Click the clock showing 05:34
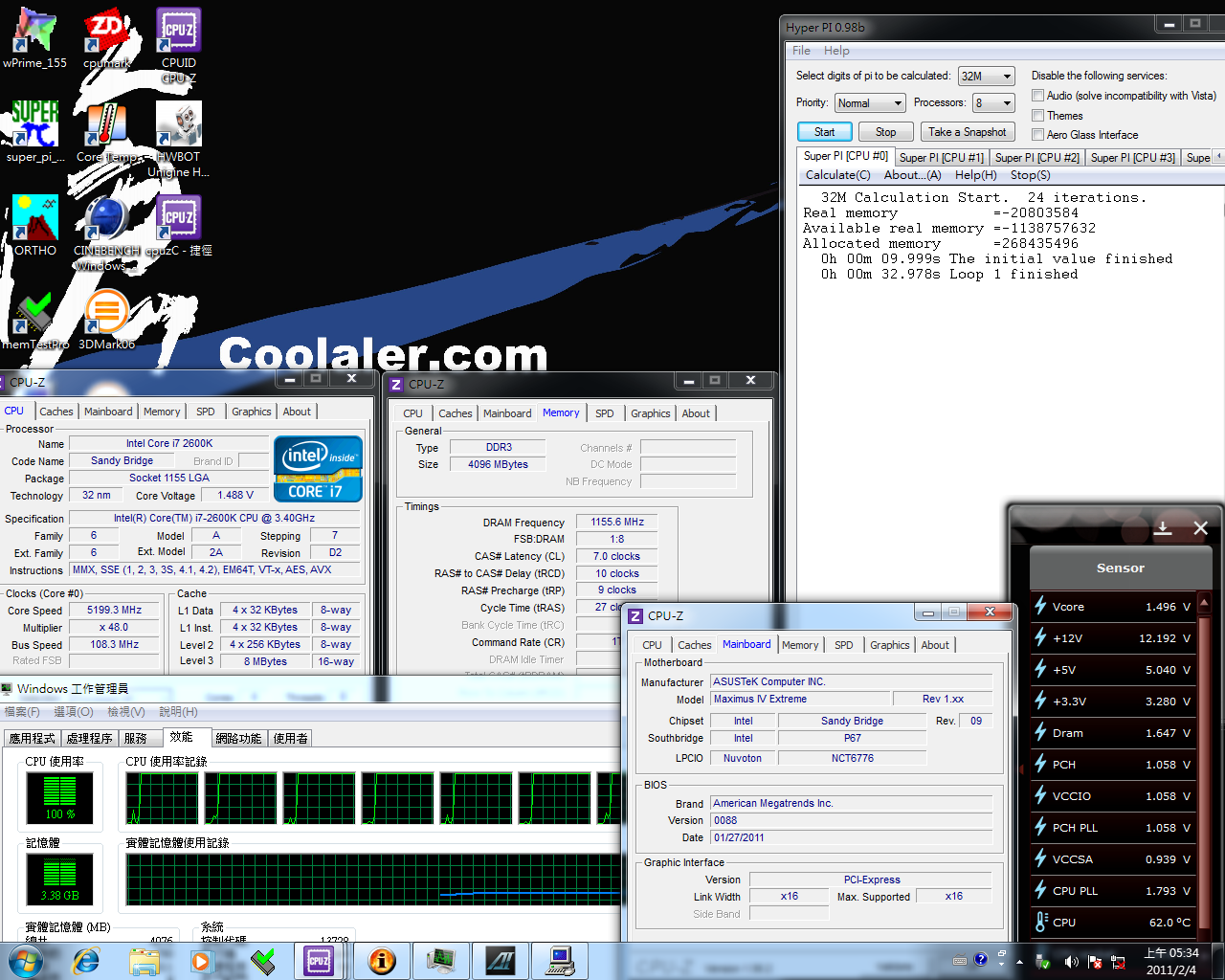The image size is (1225, 980). click(x=1172, y=953)
